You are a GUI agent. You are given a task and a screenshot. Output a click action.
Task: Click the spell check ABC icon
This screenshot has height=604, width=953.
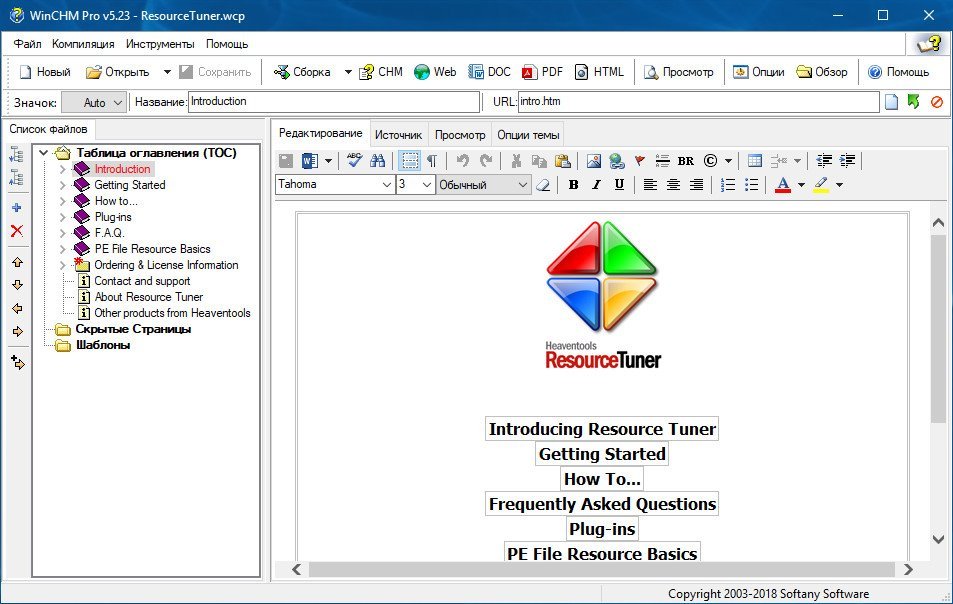(x=354, y=160)
